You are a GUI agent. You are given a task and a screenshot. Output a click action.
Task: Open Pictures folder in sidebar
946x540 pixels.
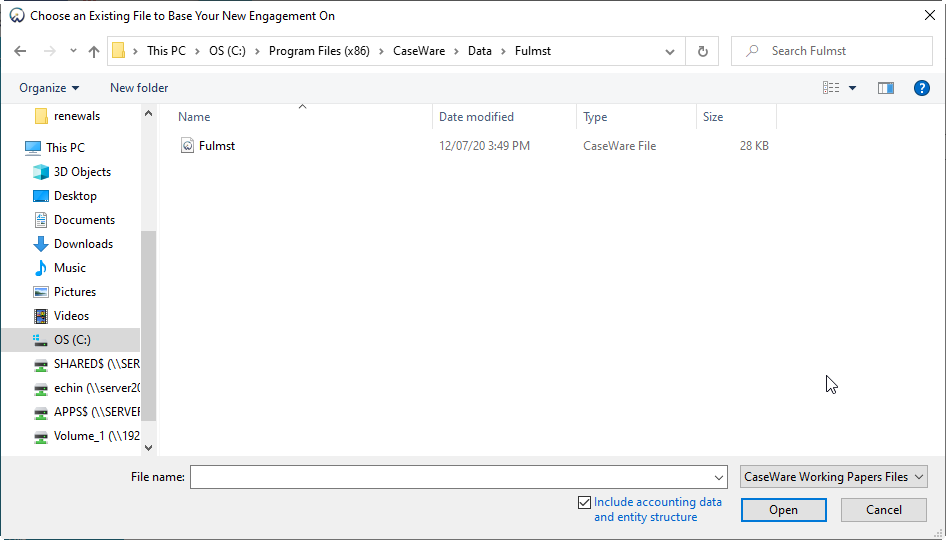[x=64, y=292]
